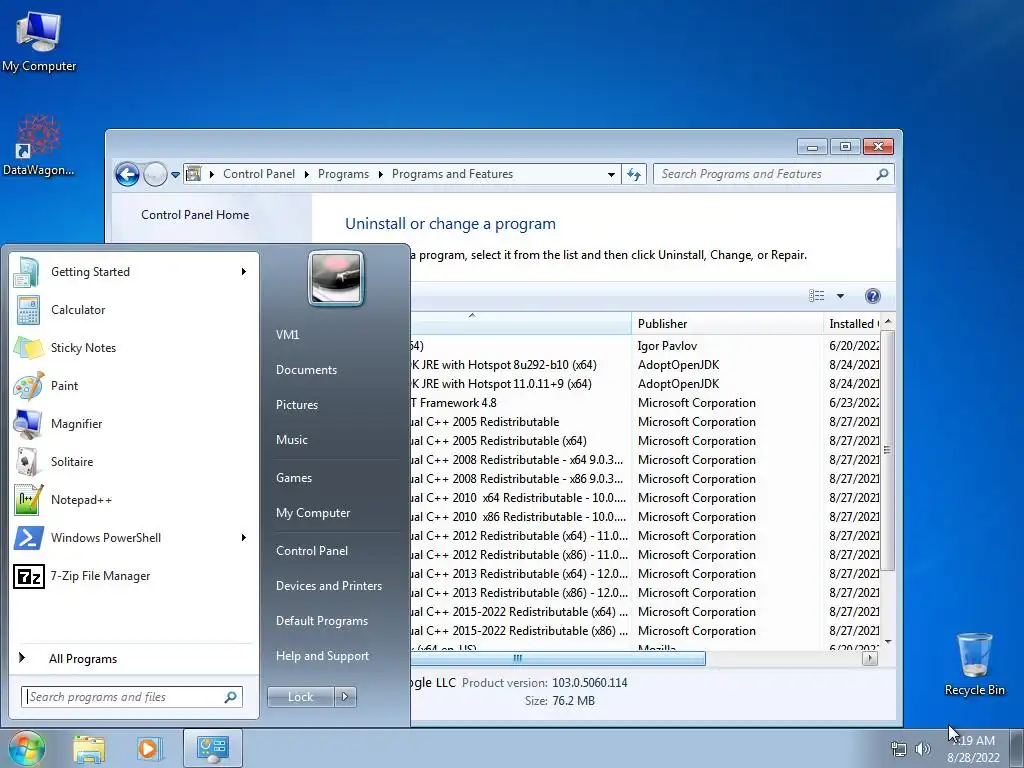
Task: Click the scroll right arrow of horizontal scrollbar
Action: click(869, 658)
